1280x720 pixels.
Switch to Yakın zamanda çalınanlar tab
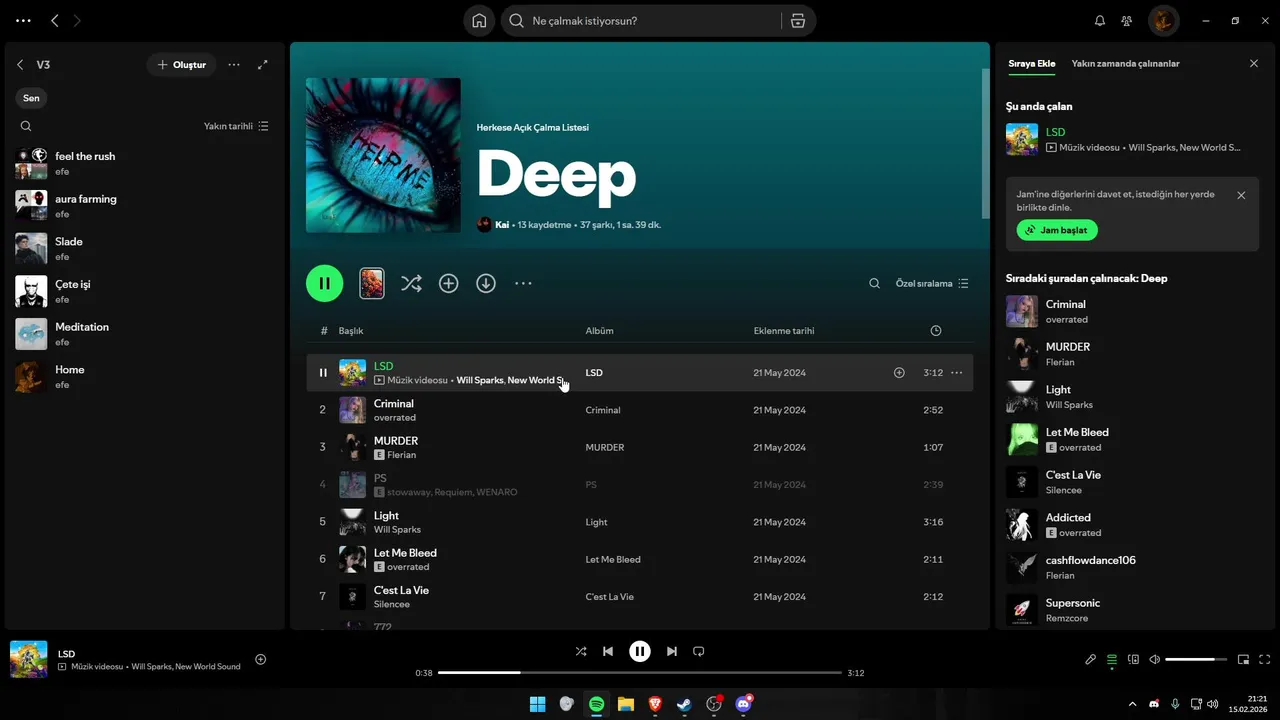(x=1126, y=64)
